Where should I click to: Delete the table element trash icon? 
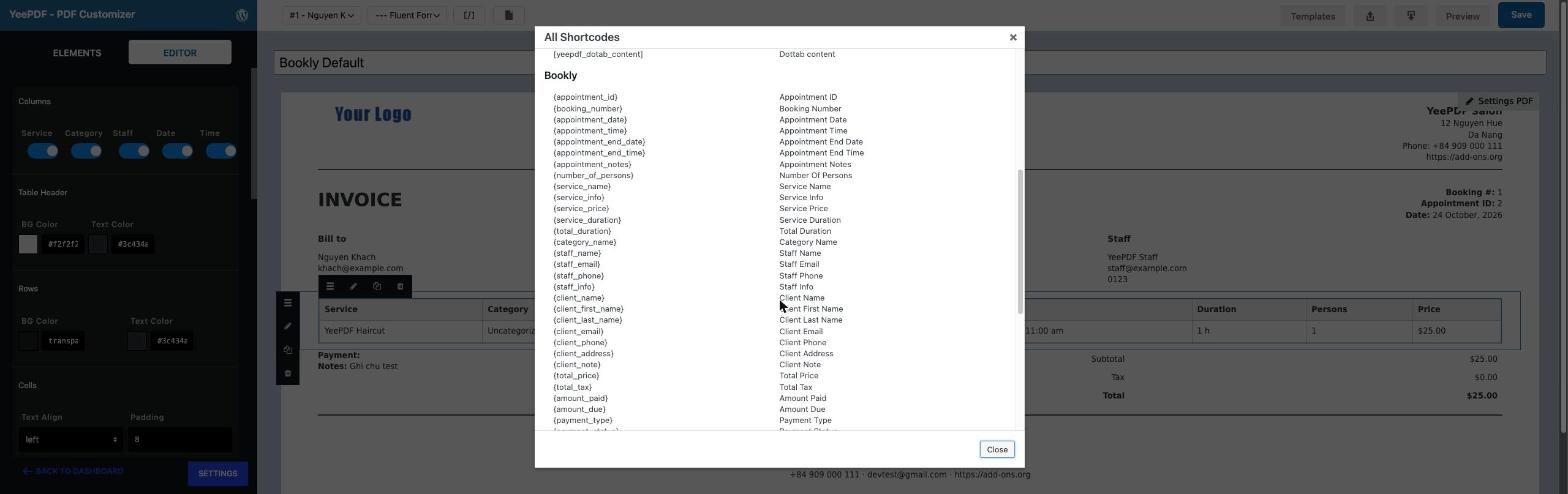click(400, 287)
